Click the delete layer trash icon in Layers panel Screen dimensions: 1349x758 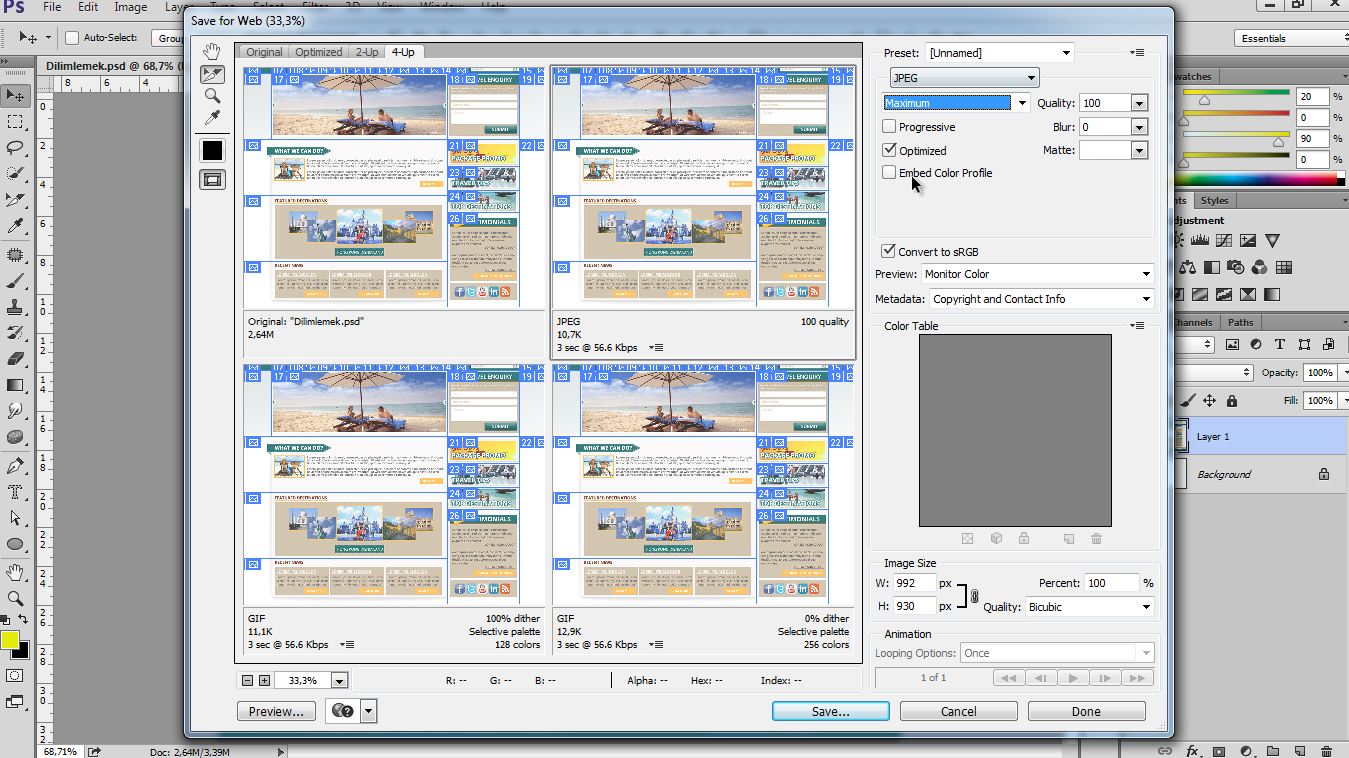click(1326, 750)
